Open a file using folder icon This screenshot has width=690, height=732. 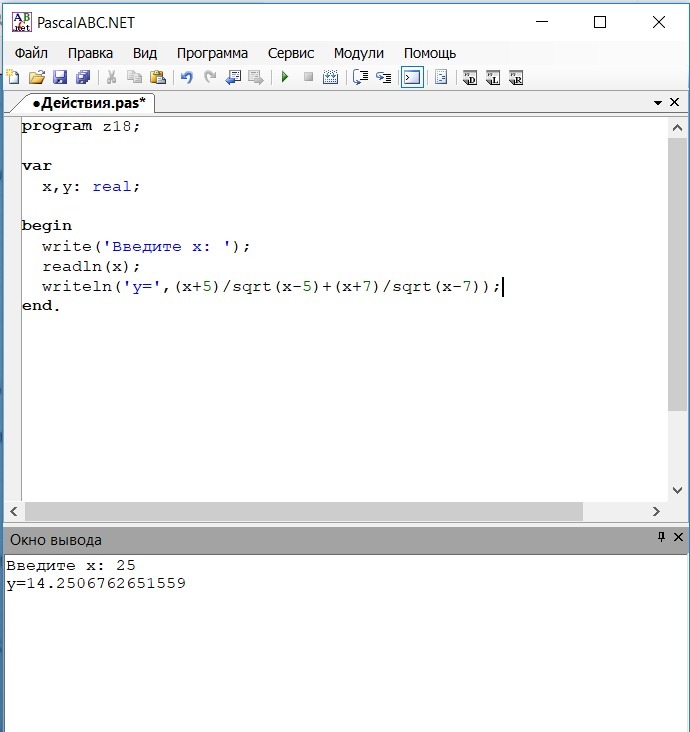37,77
